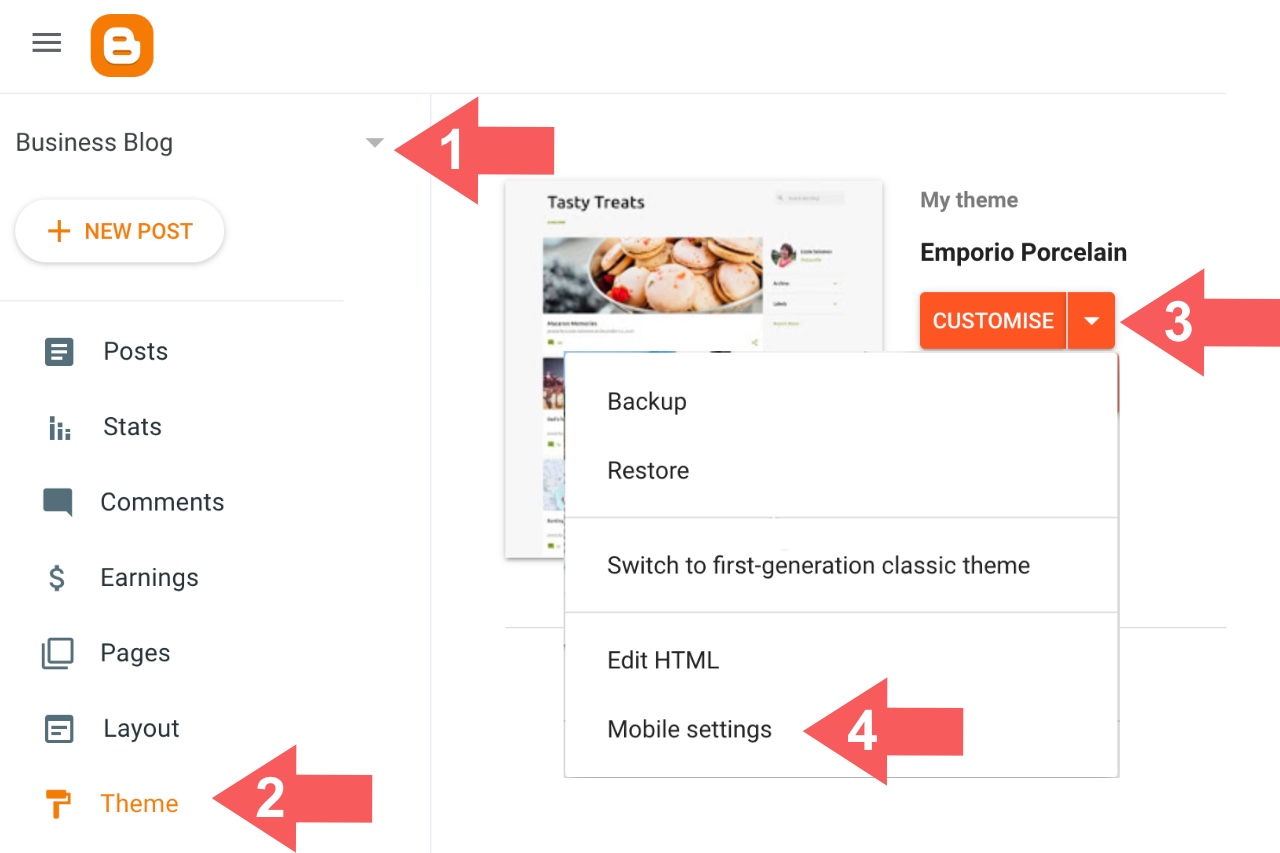Click the Pages stacked-sheets icon
1280x853 pixels.
pos(58,654)
